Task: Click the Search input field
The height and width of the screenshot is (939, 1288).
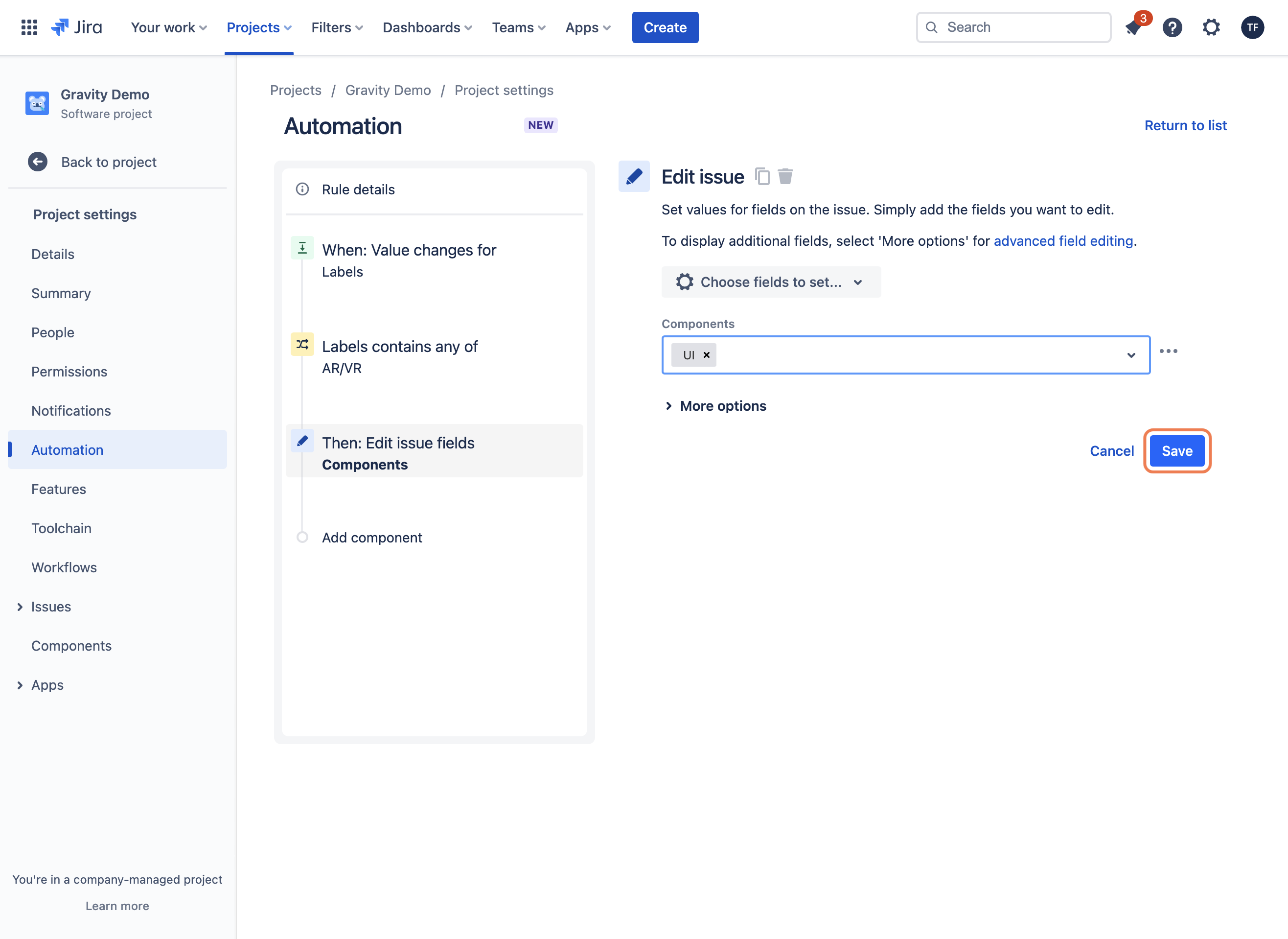Action: coord(1013,27)
